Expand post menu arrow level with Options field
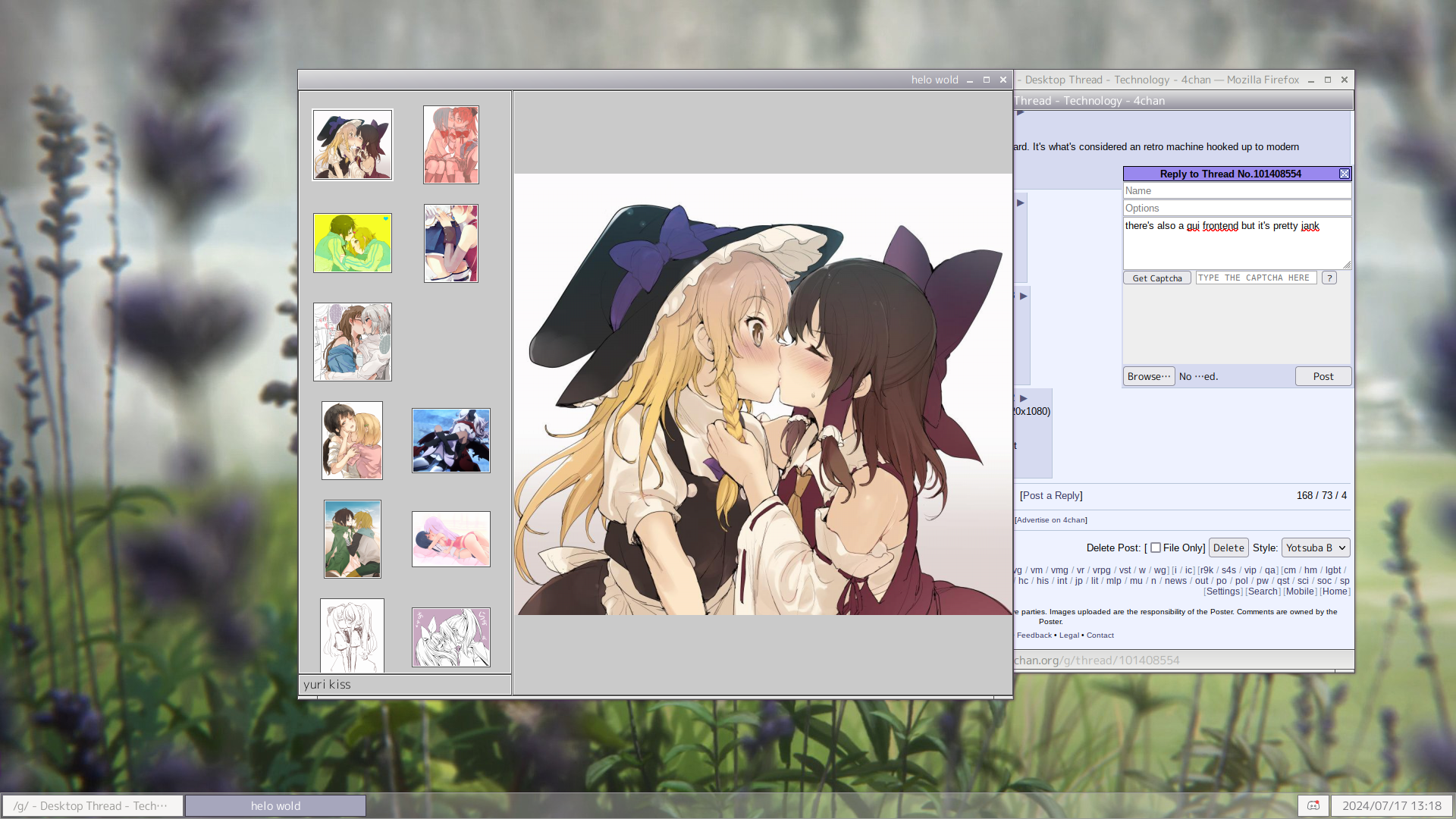The width and height of the screenshot is (1456, 819). pos(1021,203)
